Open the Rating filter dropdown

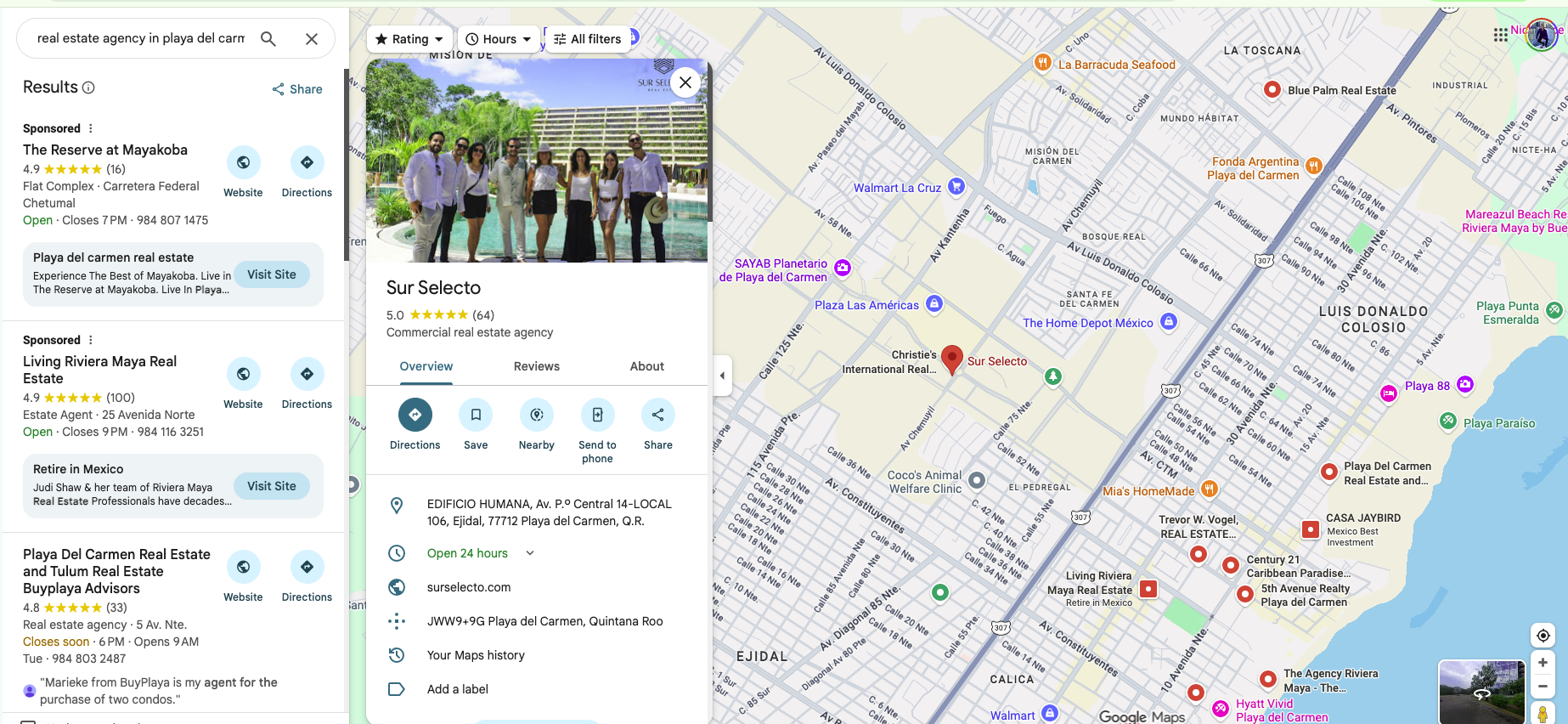(x=410, y=39)
